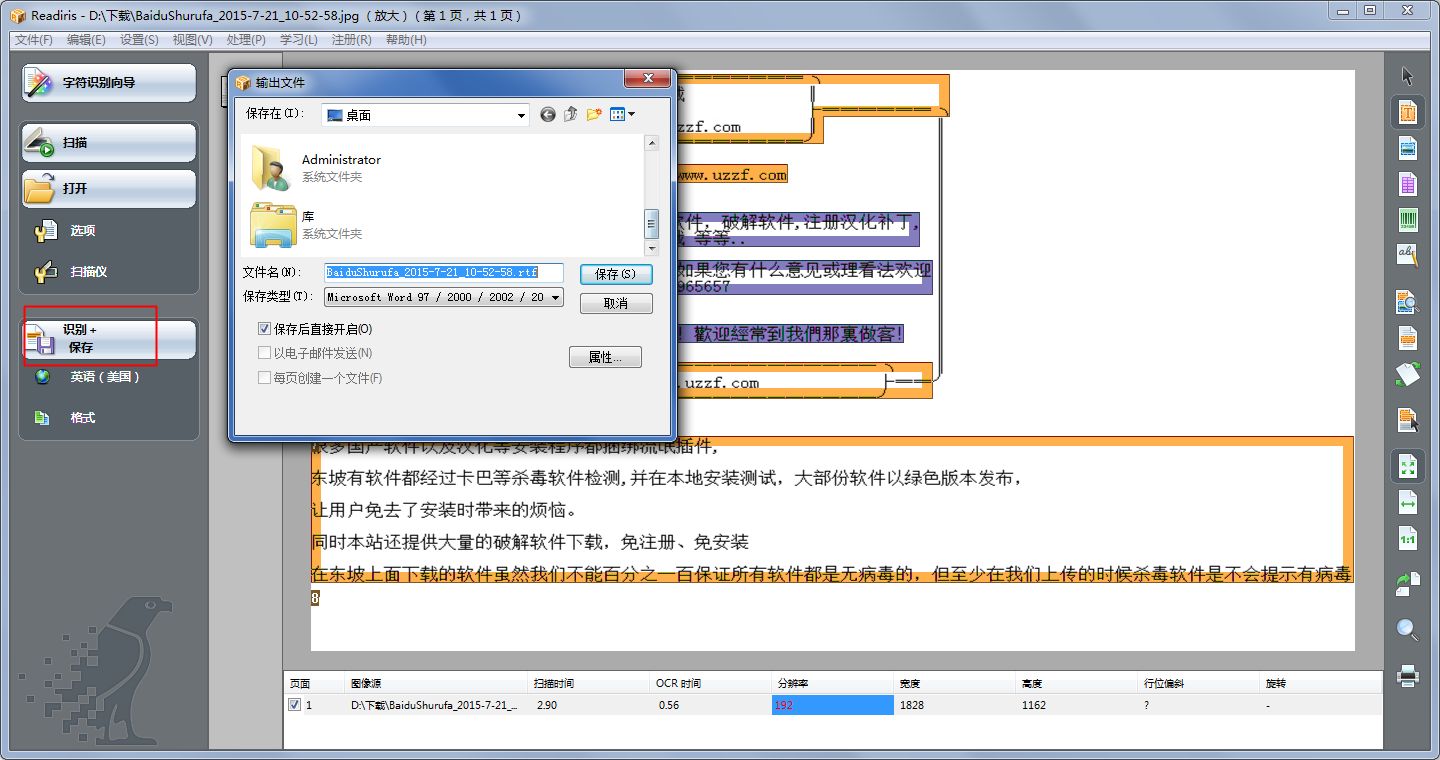Viewport: 1440px width, 760px height.
Task: Click the scan time value 2.90
Action: [x=547, y=705]
